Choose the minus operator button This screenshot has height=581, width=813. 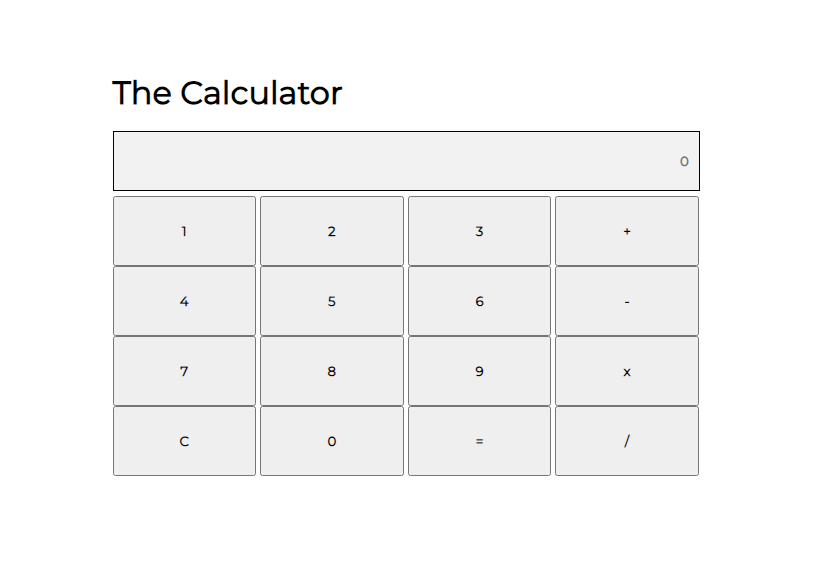[x=627, y=301]
